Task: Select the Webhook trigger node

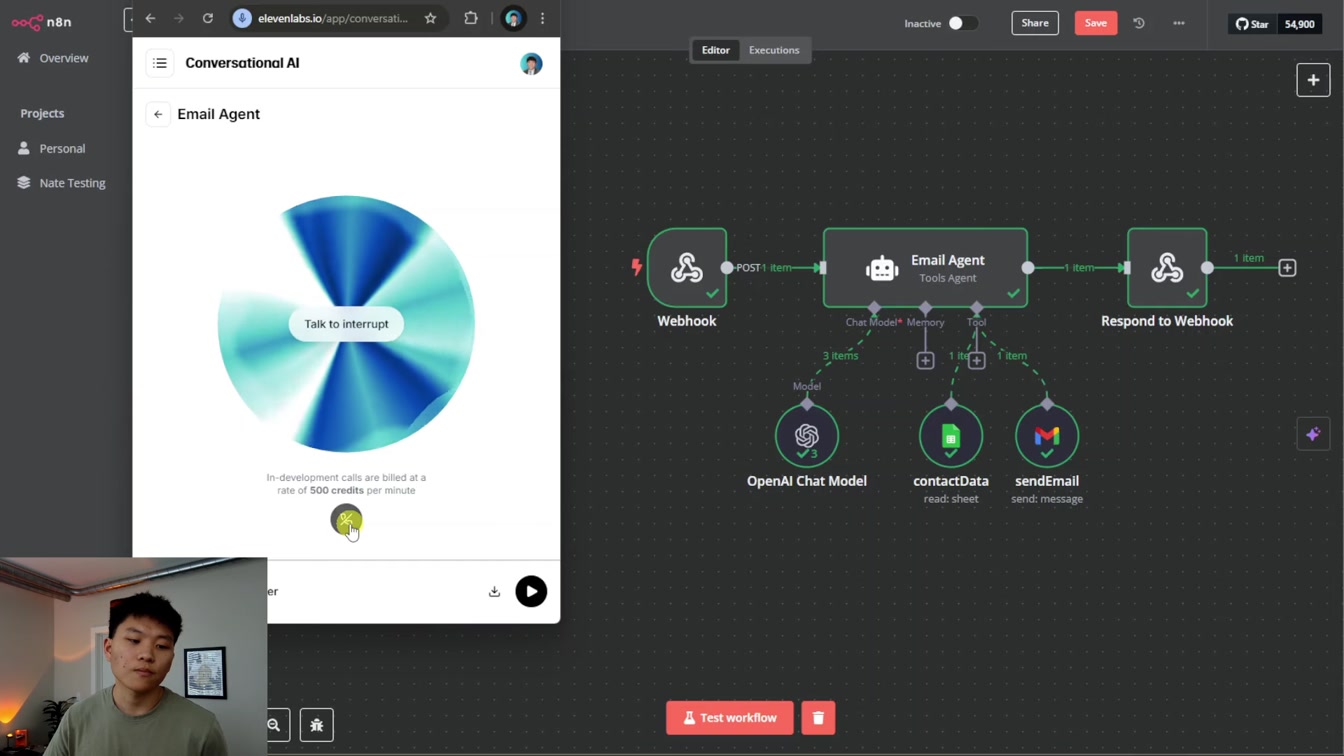Action: 687,267
